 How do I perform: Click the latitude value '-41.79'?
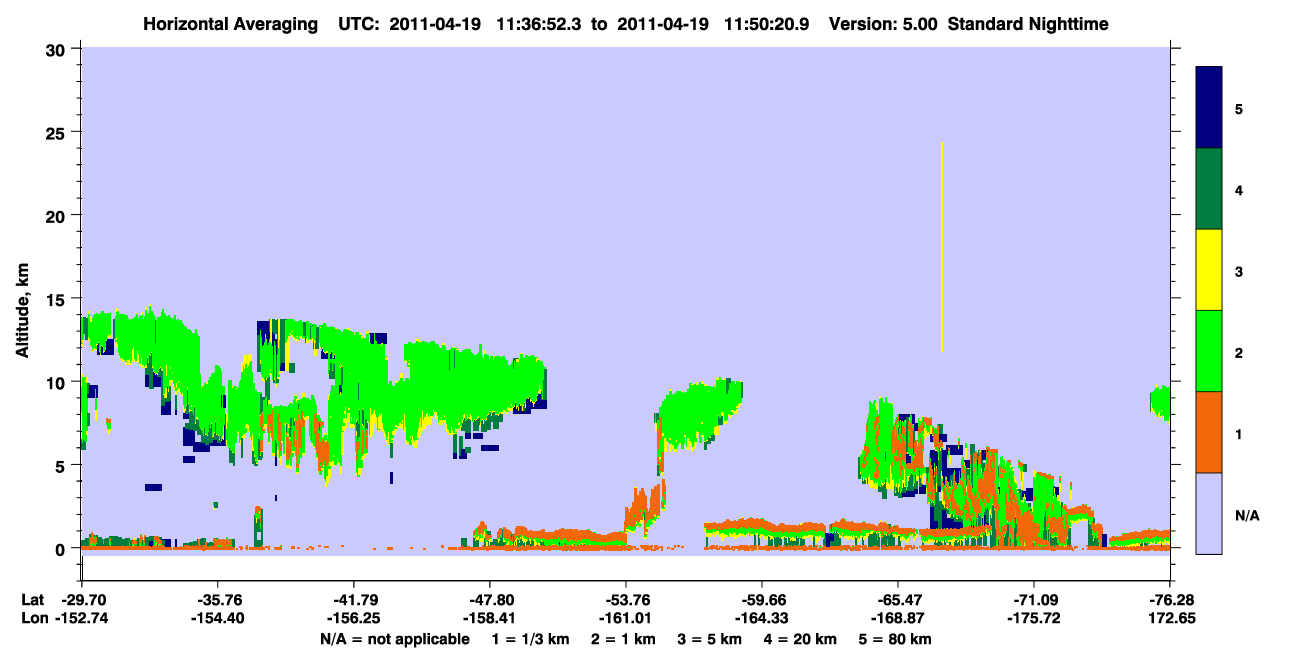pos(353,600)
